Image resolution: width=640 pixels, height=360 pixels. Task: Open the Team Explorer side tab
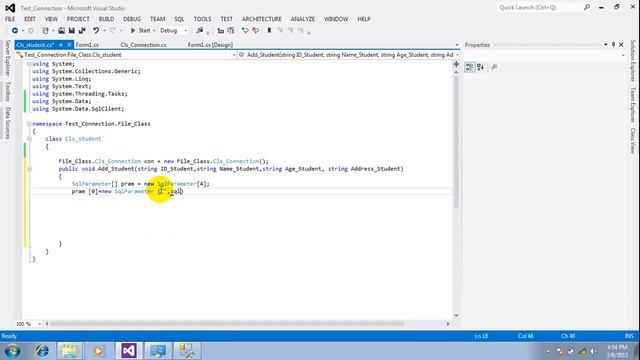[x=633, y=105]
